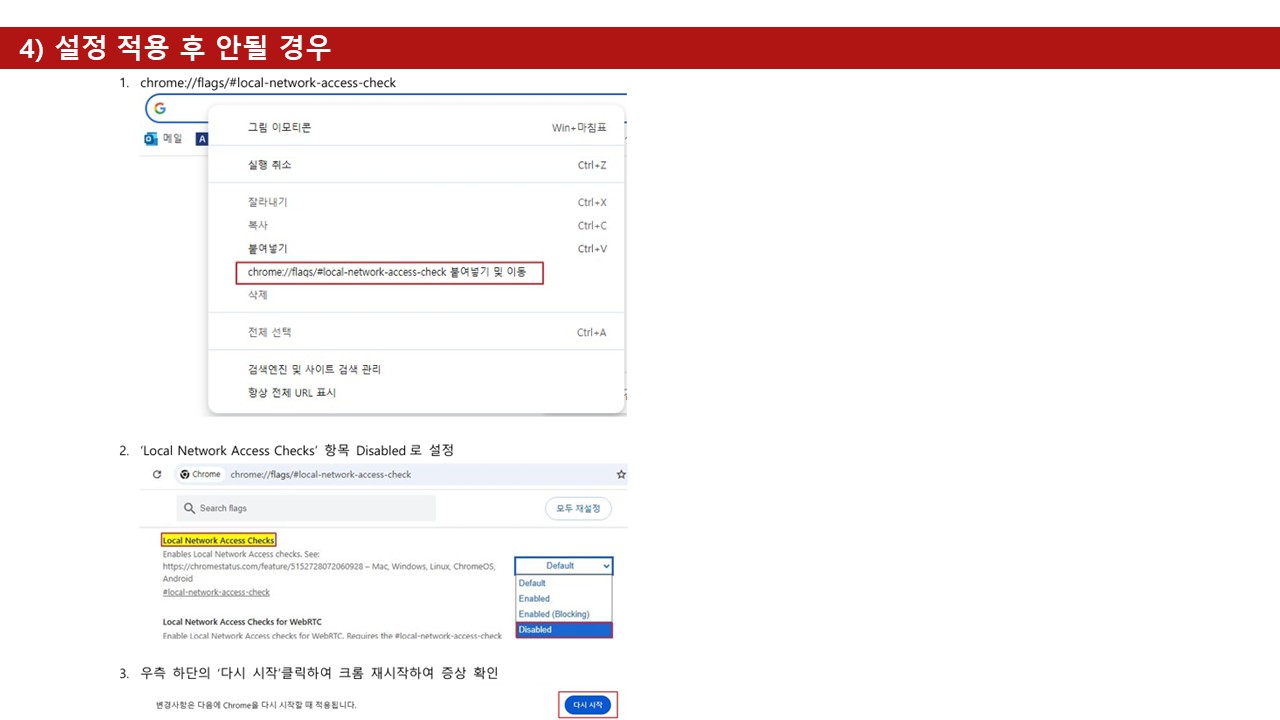The height and width of the screenshot is (720, 1280).
Task: Expand the Default flag state dropdown
Action: click(563, 566)
